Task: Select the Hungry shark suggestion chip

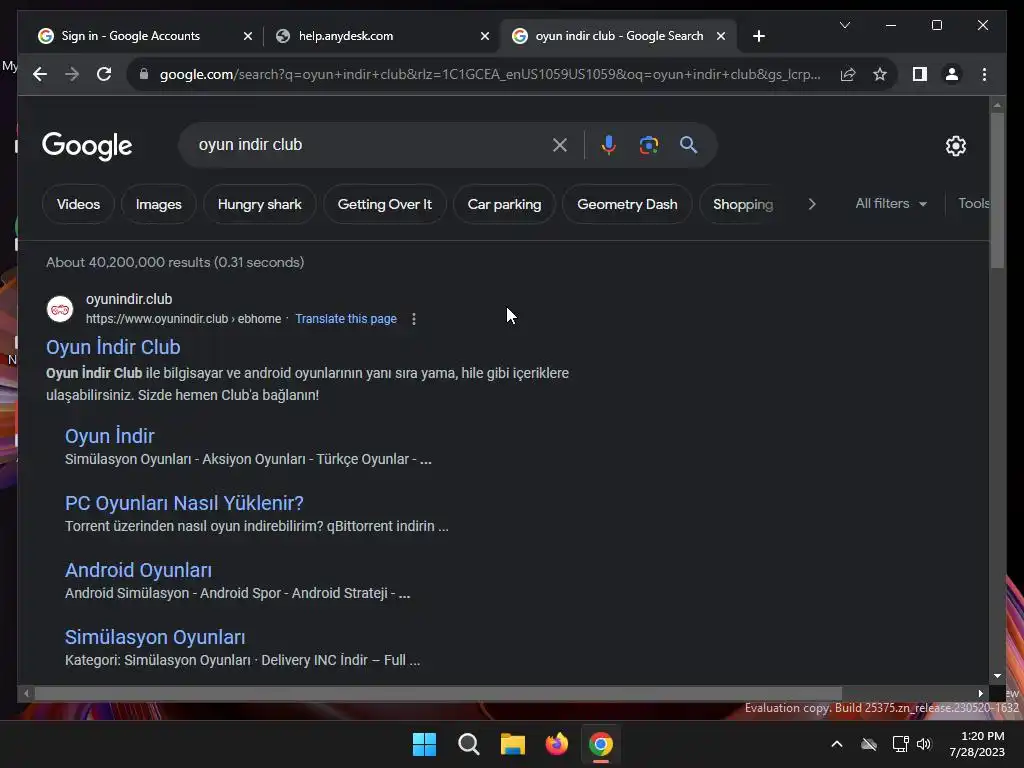Action: pos(259,204)
